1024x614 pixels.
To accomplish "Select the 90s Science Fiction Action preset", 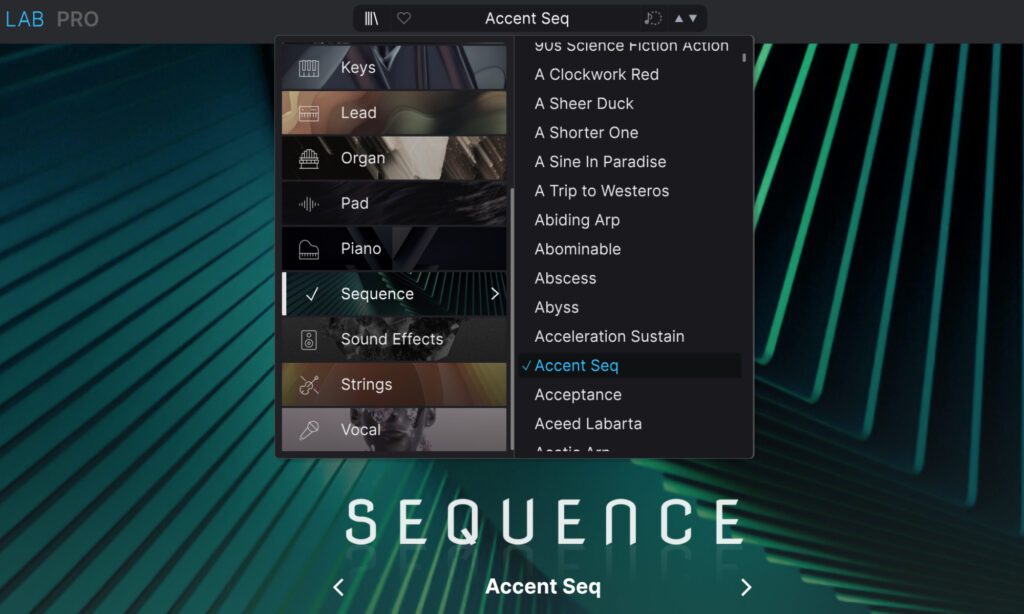I will [631, 46].
